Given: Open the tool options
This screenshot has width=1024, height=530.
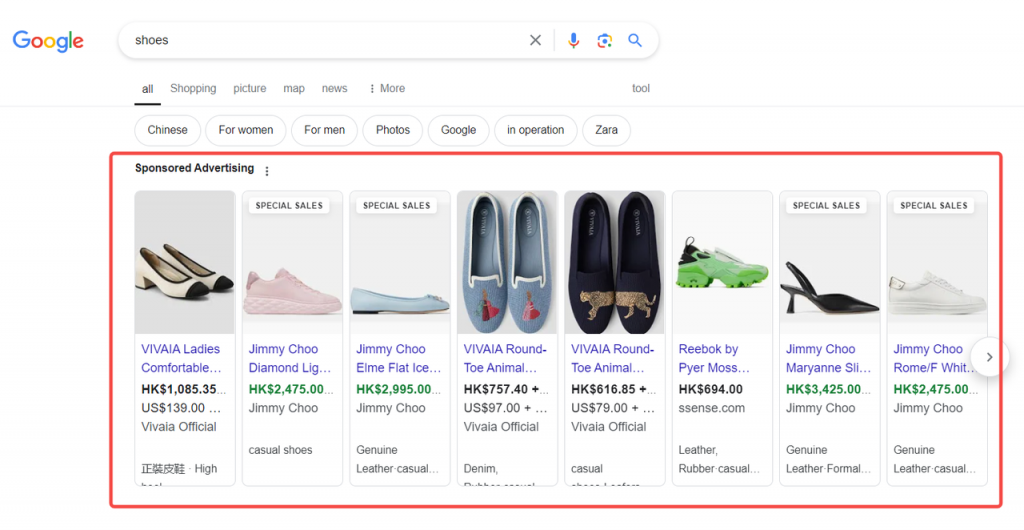Looking at the screenshot, I should click(x=641, y=88).
